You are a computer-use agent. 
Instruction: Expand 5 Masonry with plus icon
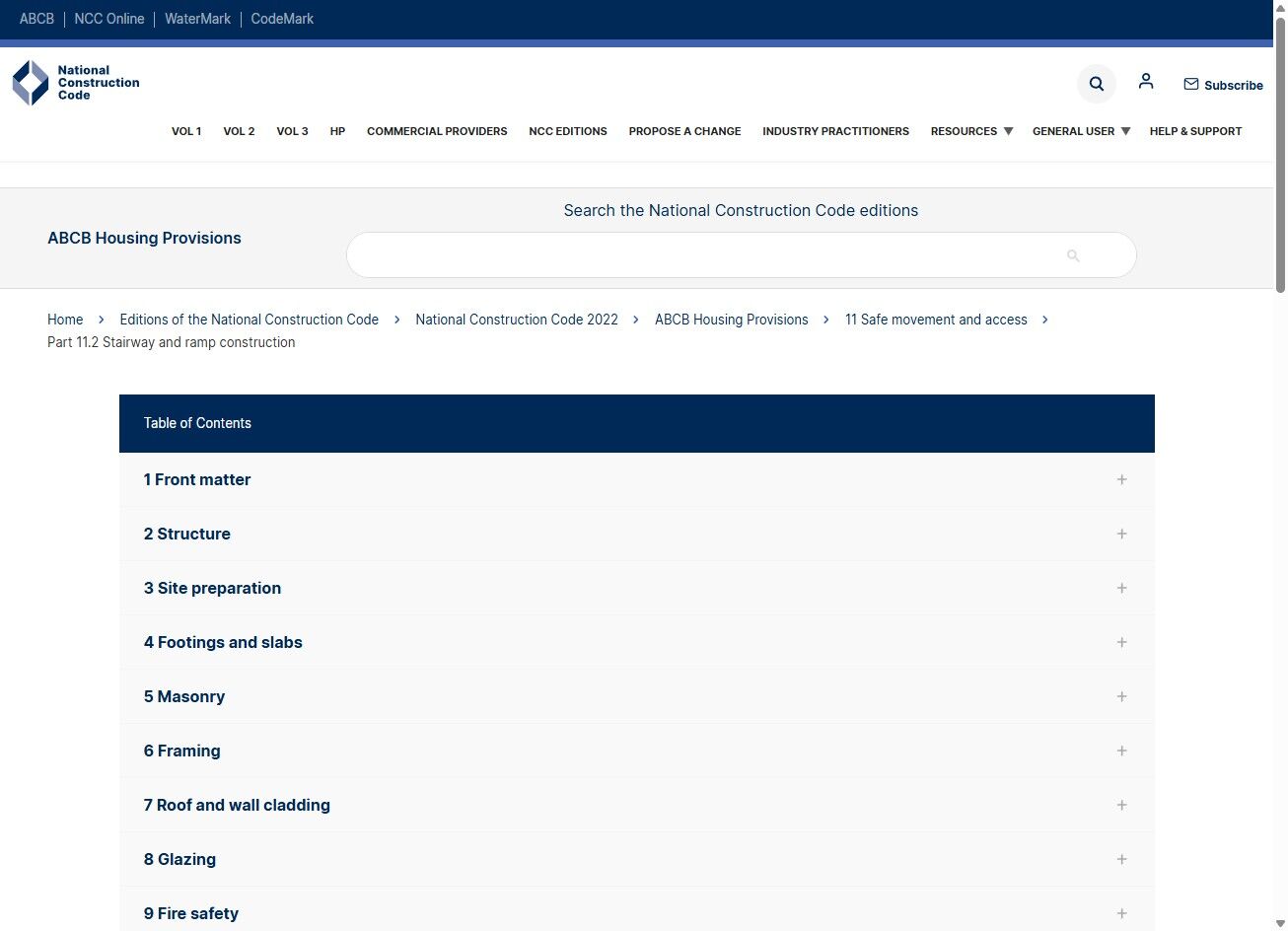(1121, 696)
